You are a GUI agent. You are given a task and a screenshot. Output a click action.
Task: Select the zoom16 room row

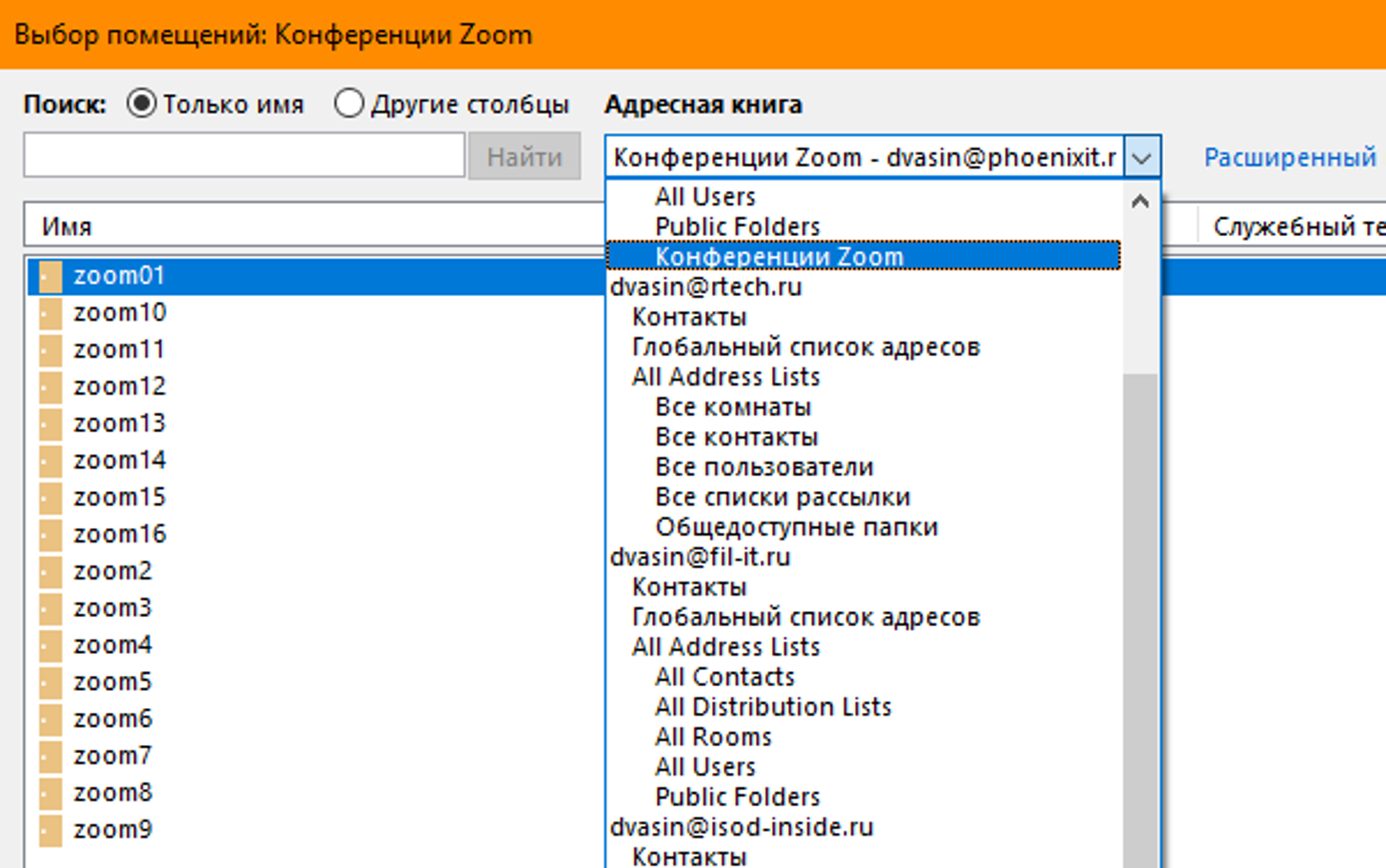pos(314,534)
